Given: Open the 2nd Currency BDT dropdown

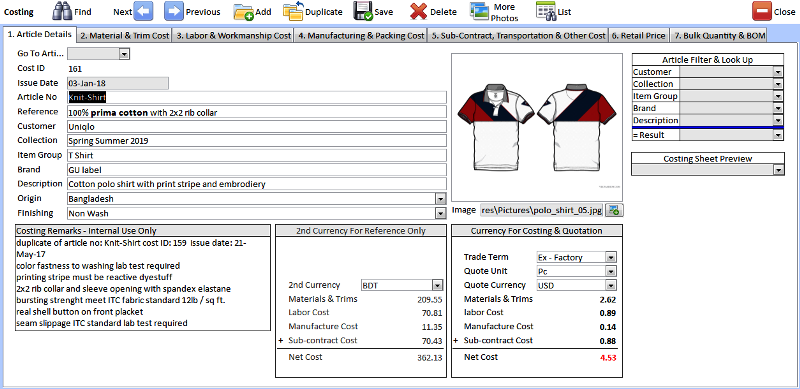Looking at the screenshot, I should (437, 285).
